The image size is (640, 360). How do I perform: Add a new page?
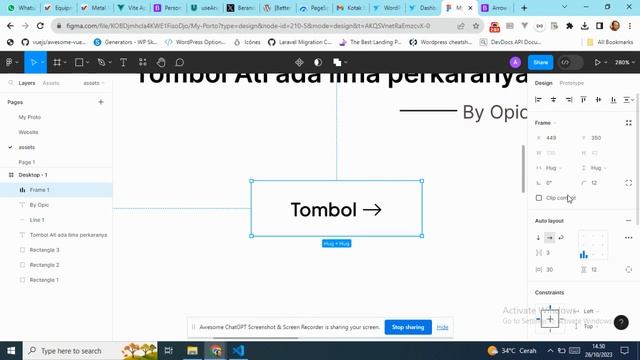click(101, 102)
